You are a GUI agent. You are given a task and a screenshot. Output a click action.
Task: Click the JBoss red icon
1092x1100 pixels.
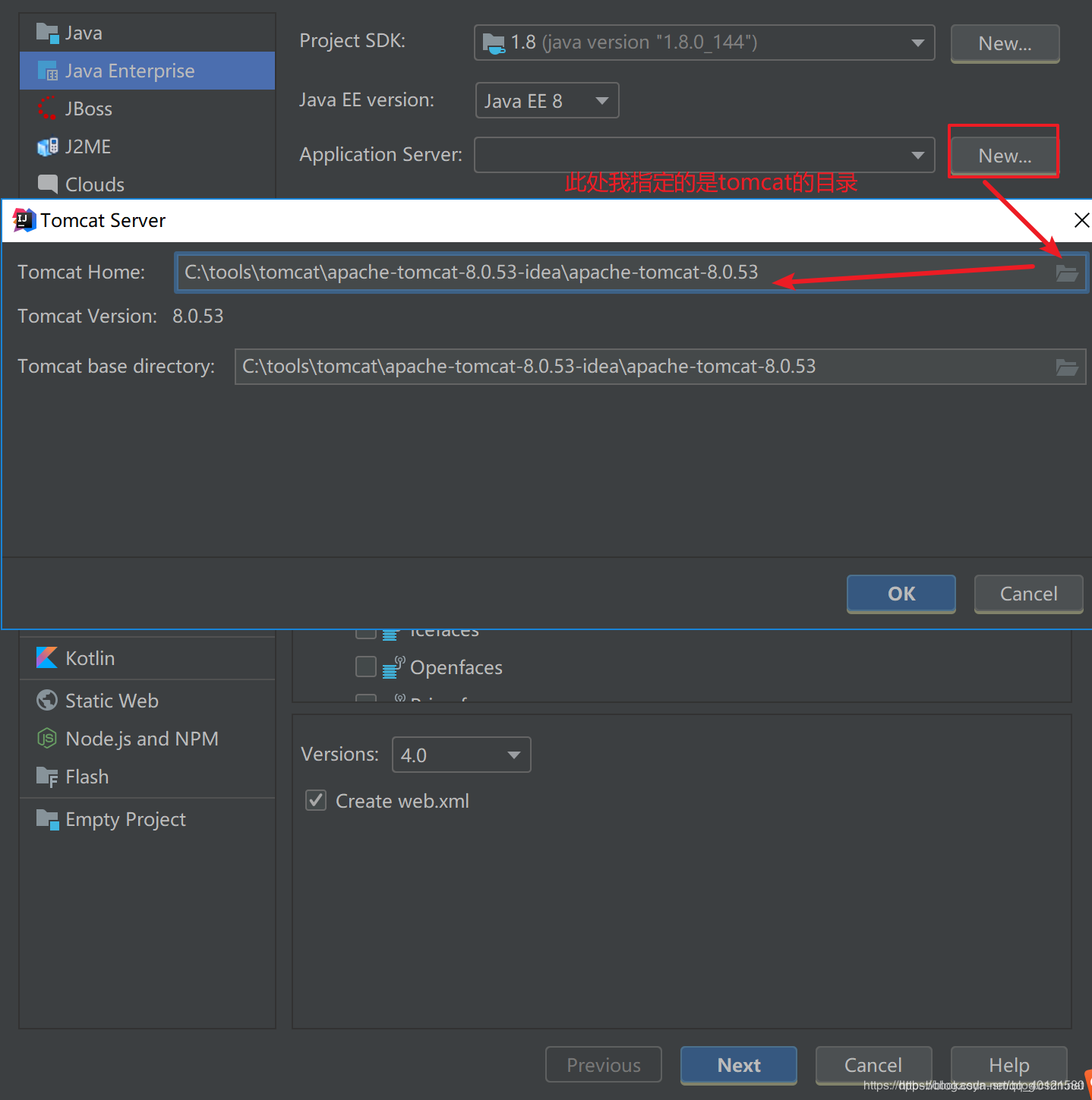[x=47, y=109]
